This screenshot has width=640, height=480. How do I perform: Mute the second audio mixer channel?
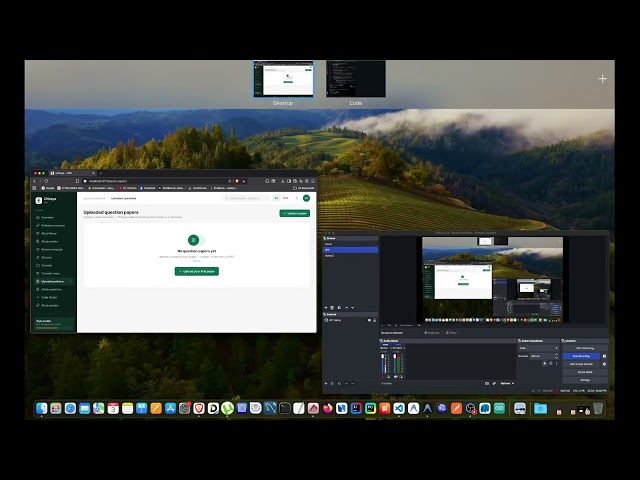[396, 377]
